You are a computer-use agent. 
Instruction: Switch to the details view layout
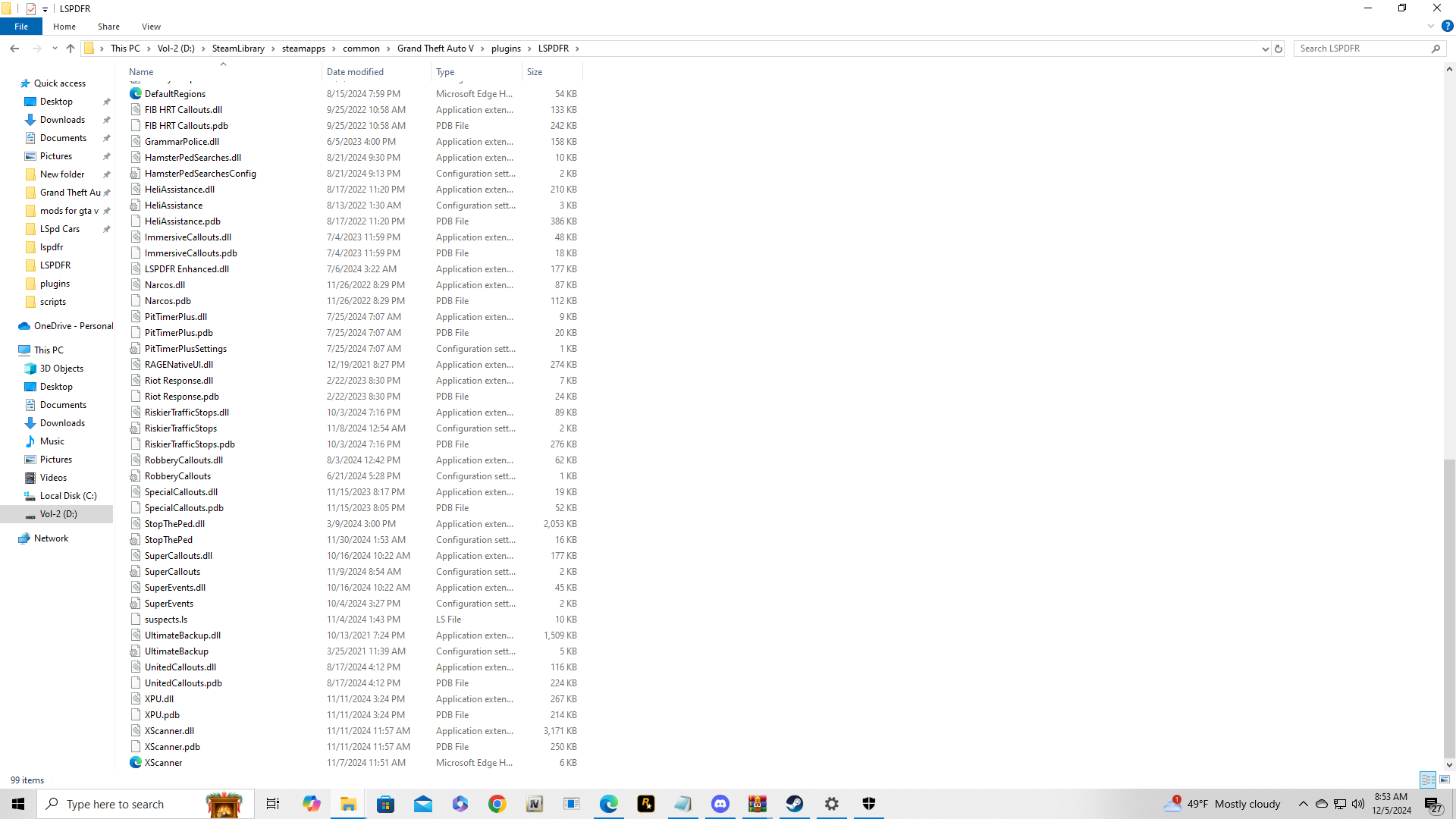pos(1428,780)
